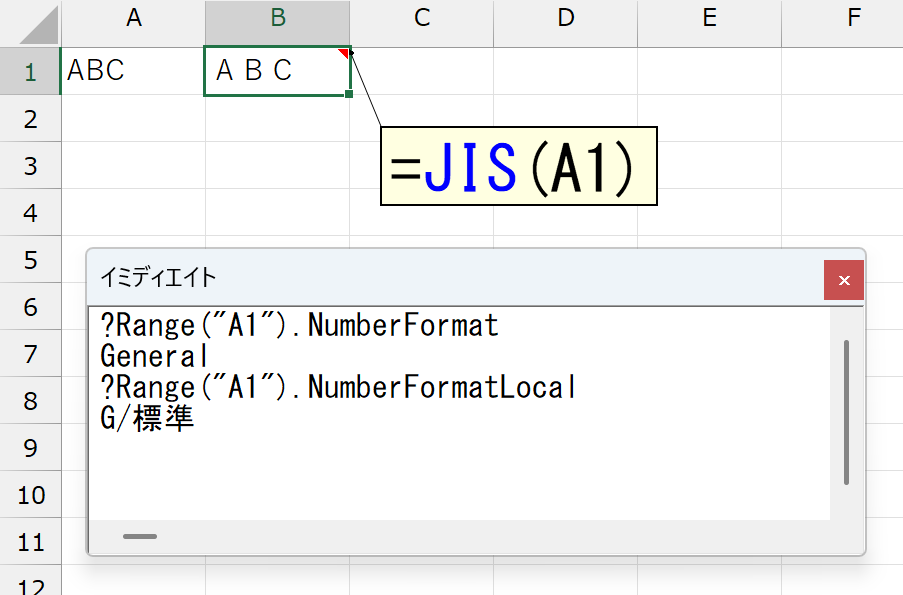This screenshot has width=903, height=595.
Task: Click the vertical scrollbar in Immediate window
Action: tap(846, 412)
